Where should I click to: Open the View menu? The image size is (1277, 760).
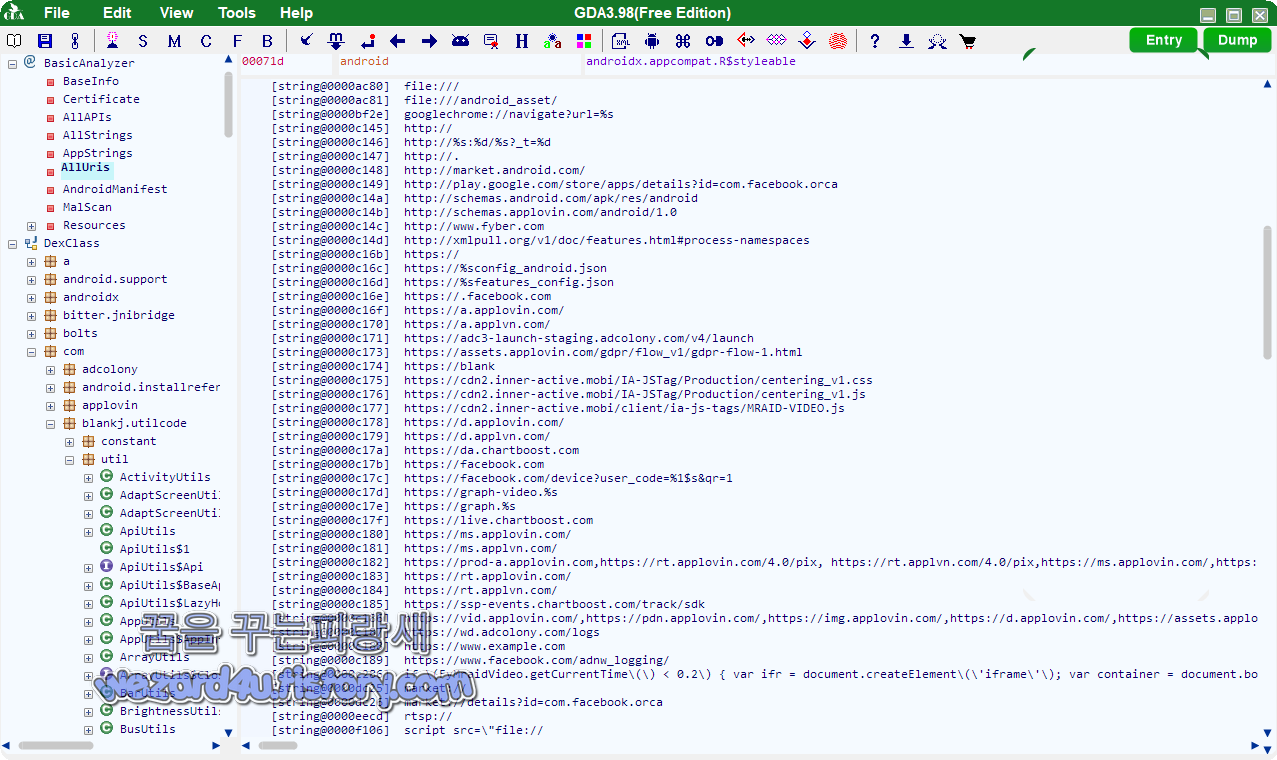(x=176, y=13)
